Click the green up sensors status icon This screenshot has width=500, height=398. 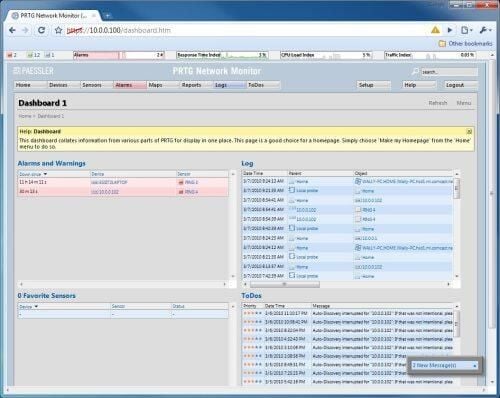tap(30, 55)
